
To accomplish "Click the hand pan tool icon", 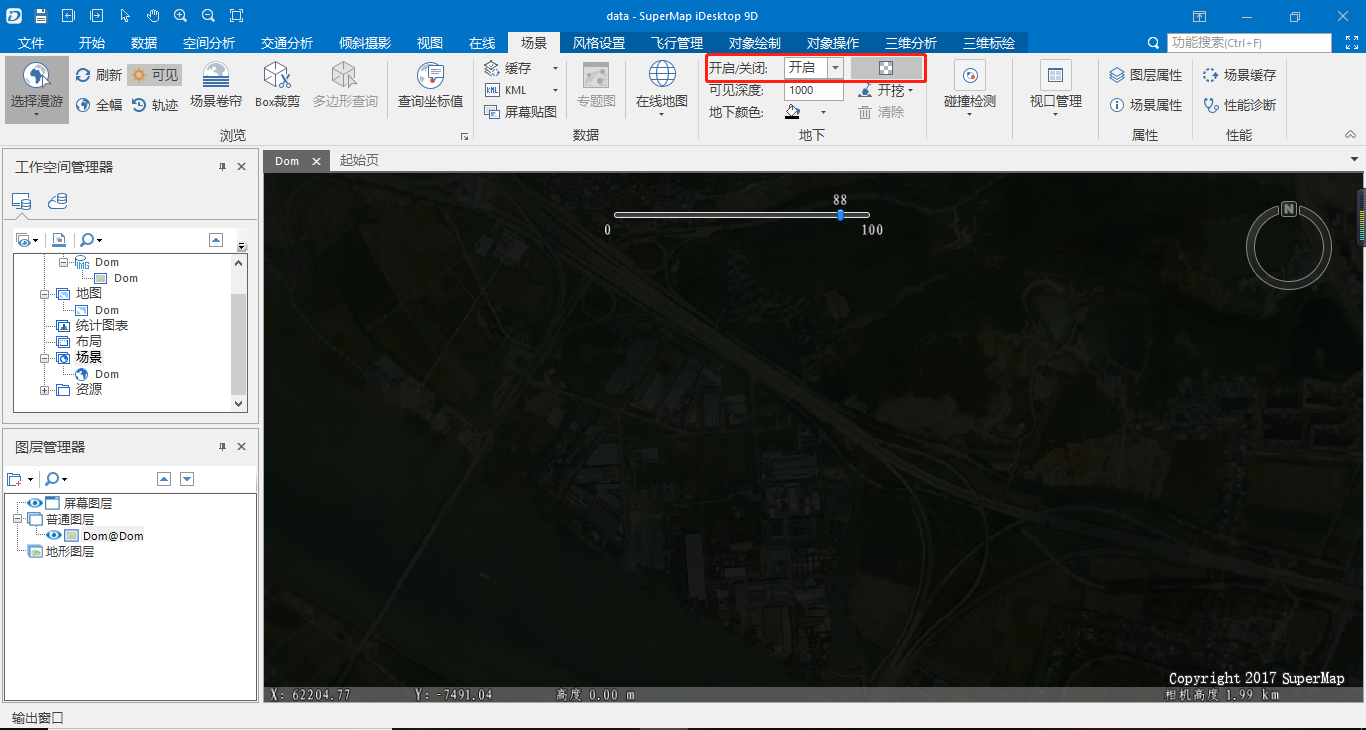I will [x=152, y=16].
